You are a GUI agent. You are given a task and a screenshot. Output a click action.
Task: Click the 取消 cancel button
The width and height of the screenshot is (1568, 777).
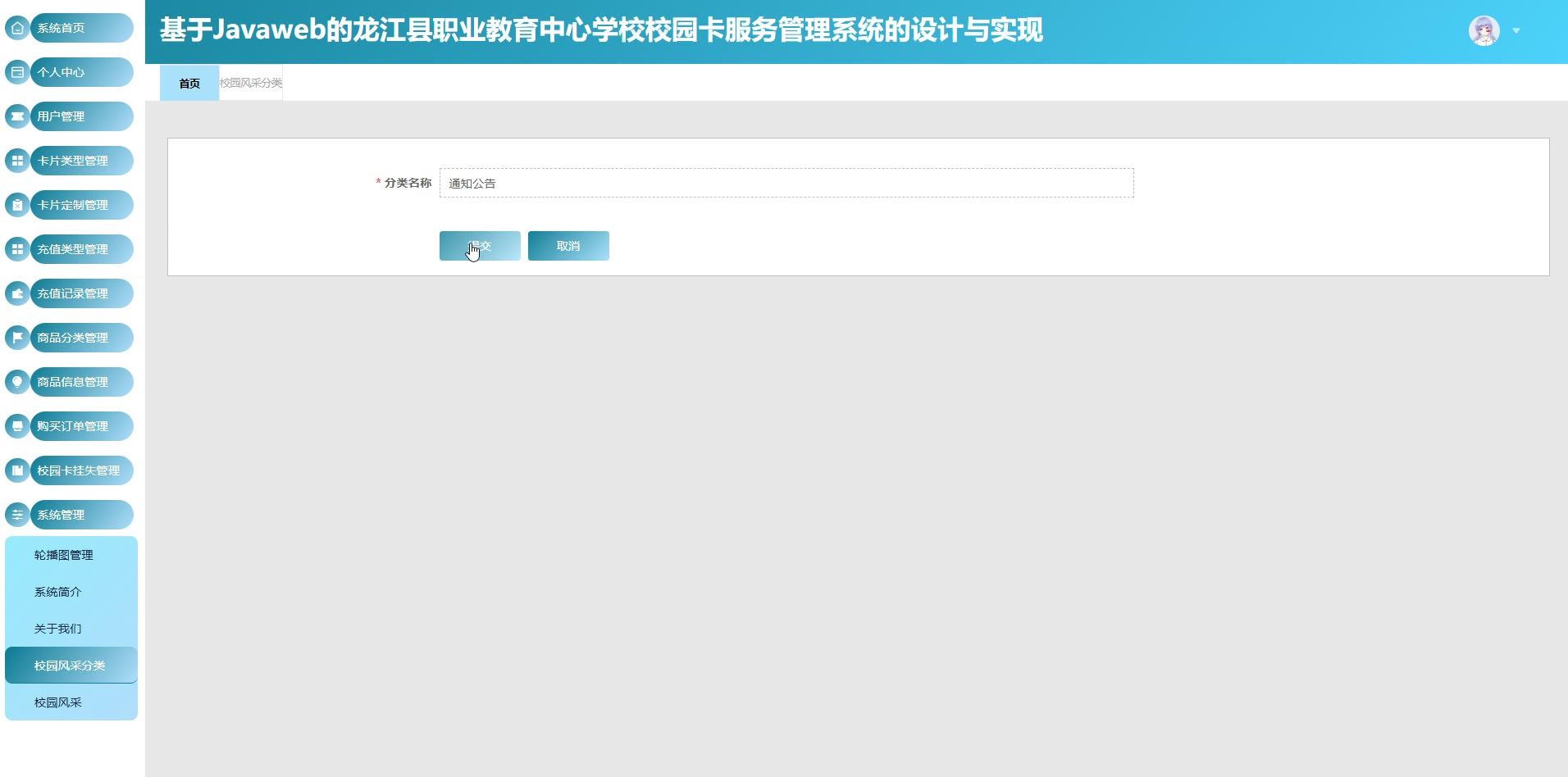point(568,246)
